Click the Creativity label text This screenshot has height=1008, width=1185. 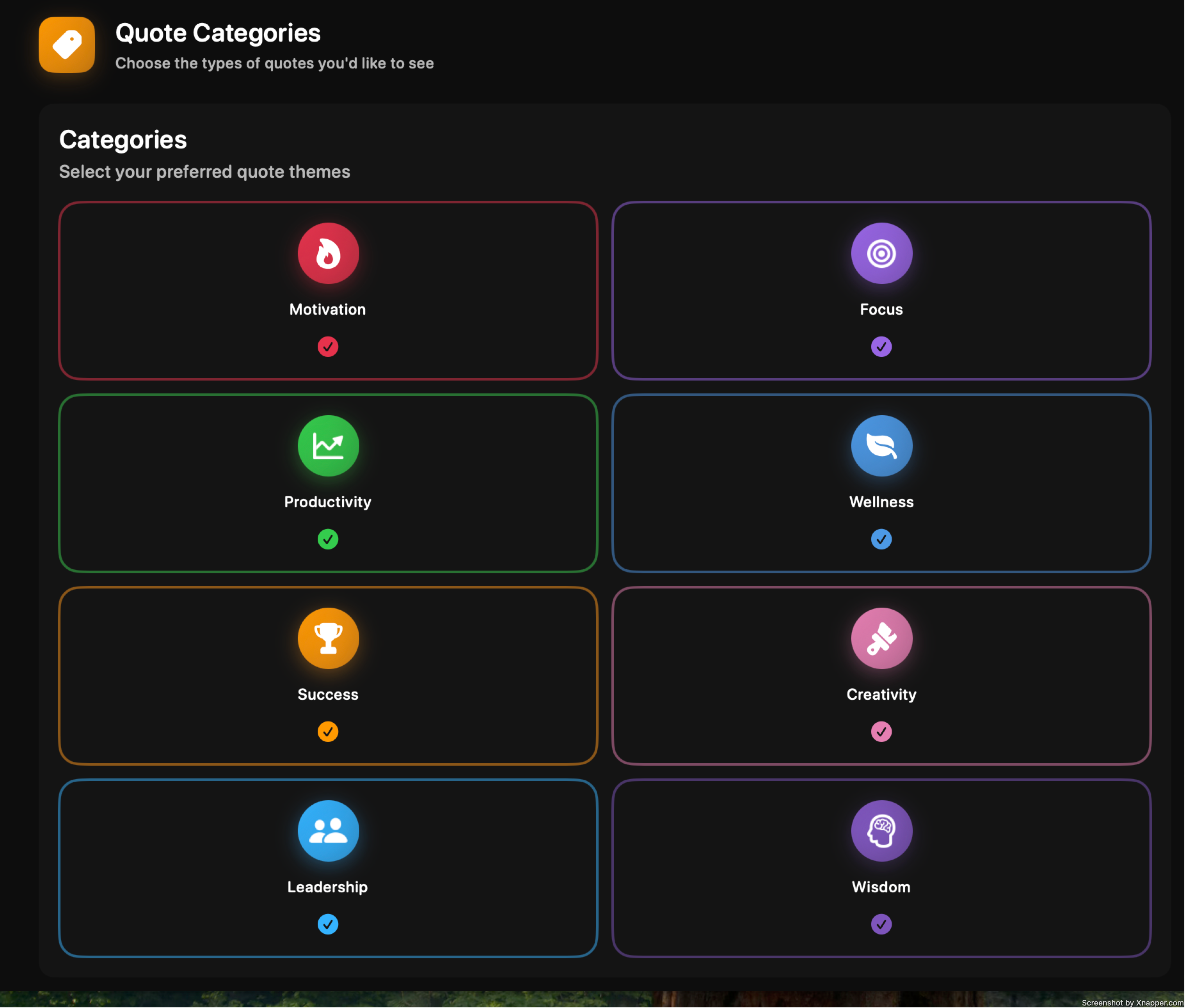[x=881, y=694]
